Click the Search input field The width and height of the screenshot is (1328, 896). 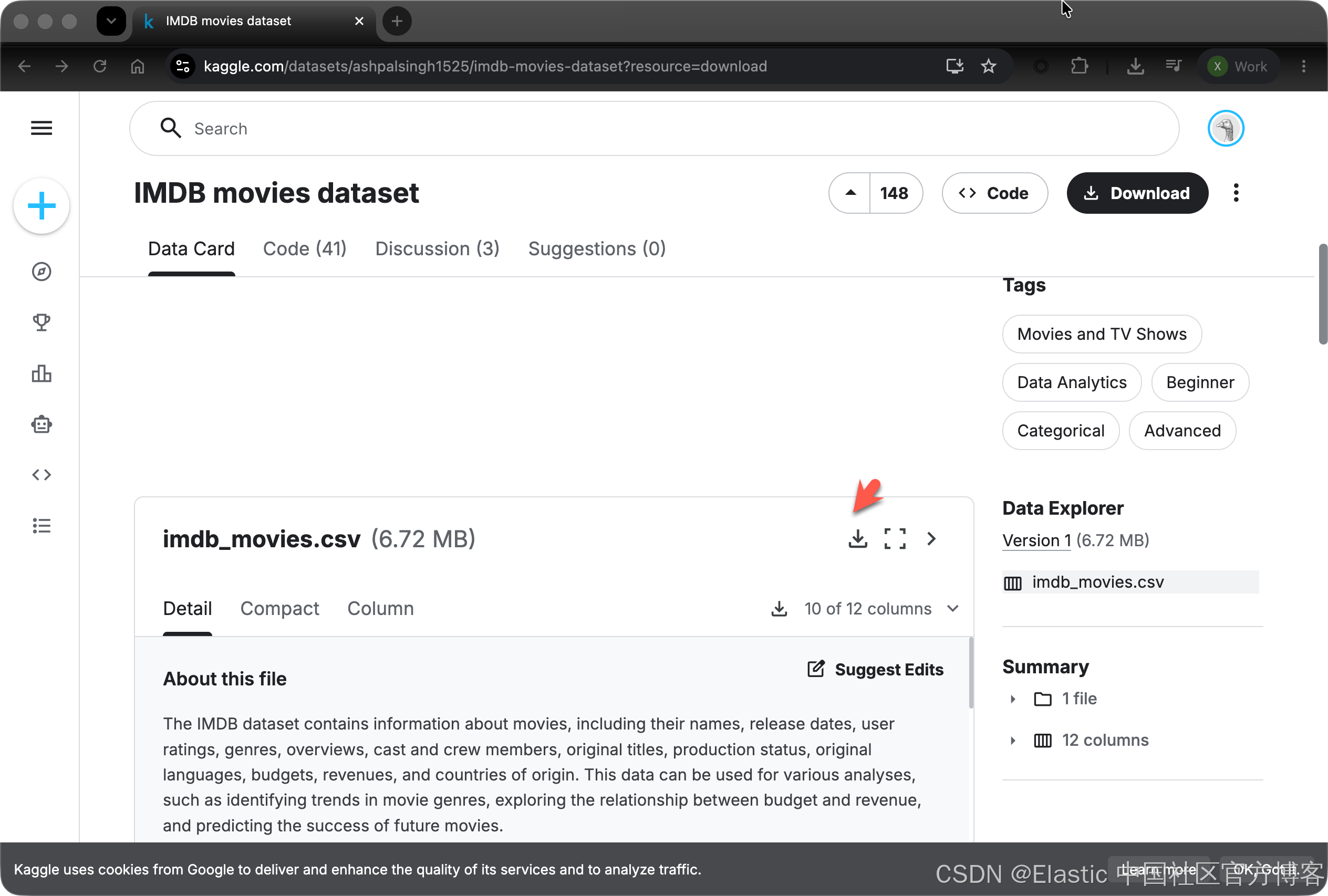tap(655, 129)
